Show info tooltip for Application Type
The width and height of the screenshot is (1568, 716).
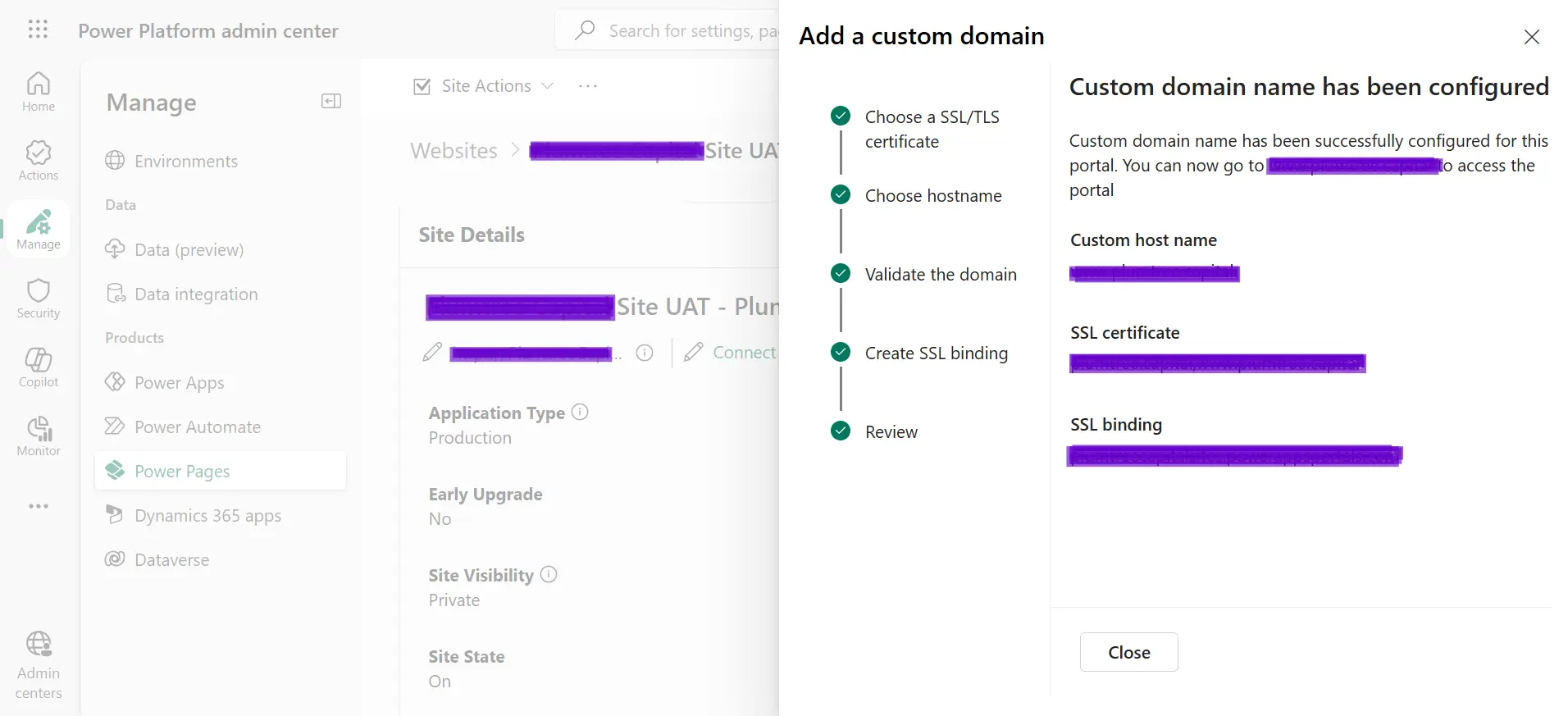(x=580, y=413)
